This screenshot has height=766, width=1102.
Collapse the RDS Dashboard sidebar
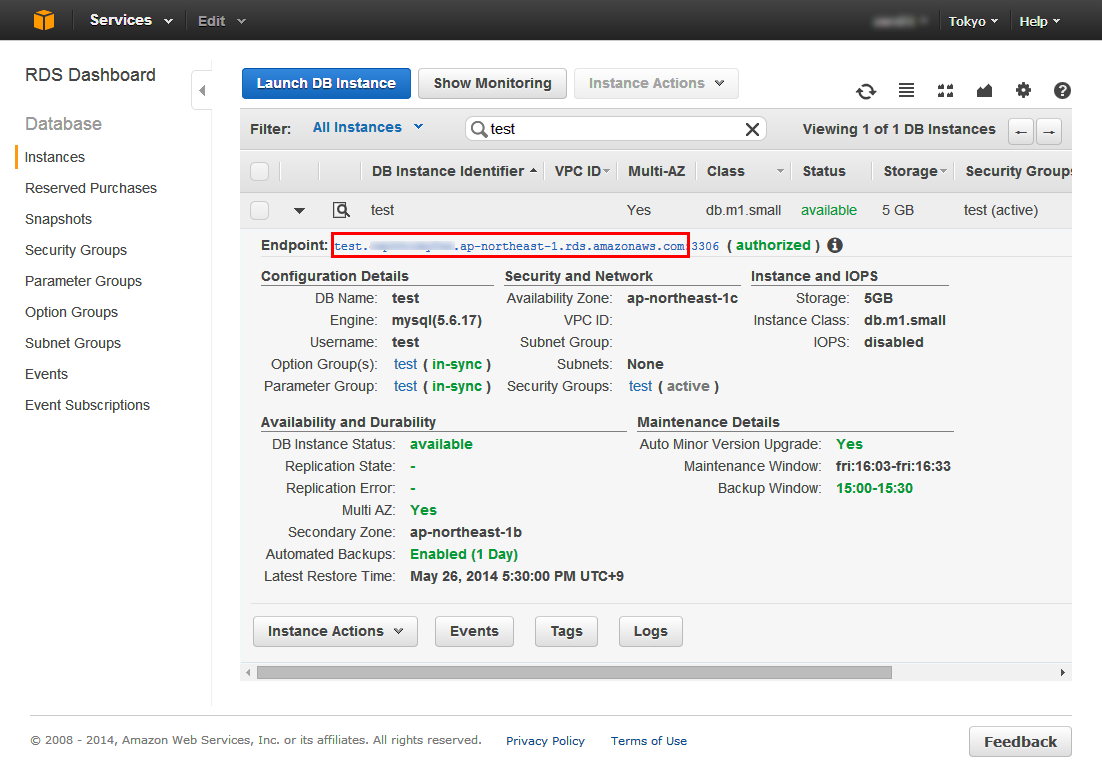(x=202, y=90)
